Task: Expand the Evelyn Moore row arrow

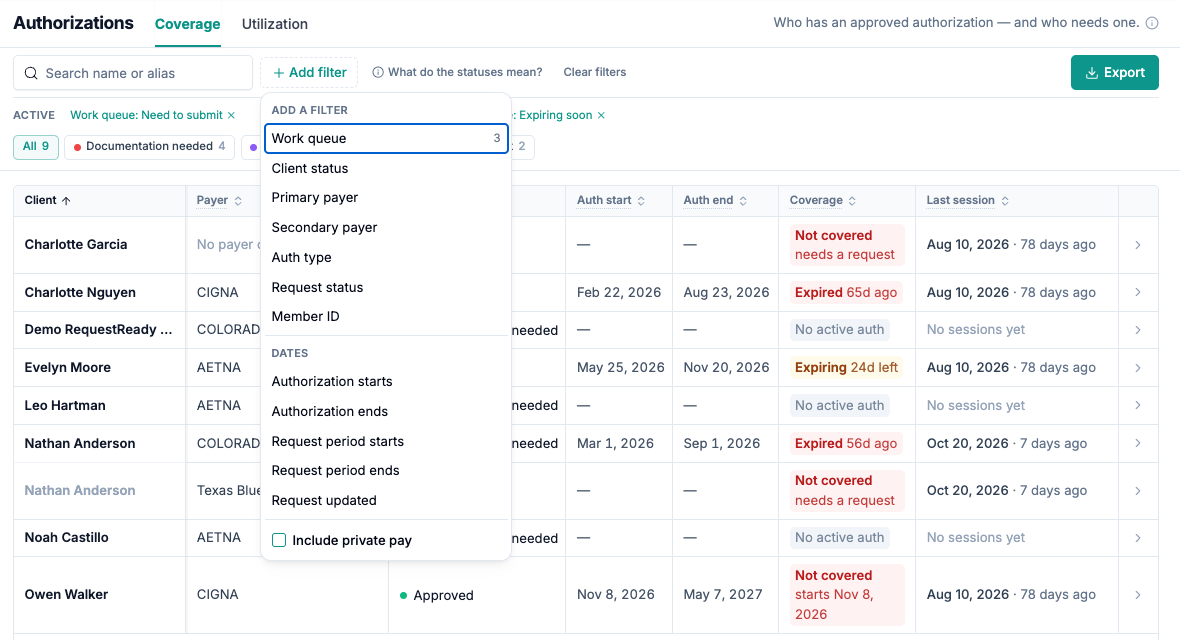Action: point(1138,367)
